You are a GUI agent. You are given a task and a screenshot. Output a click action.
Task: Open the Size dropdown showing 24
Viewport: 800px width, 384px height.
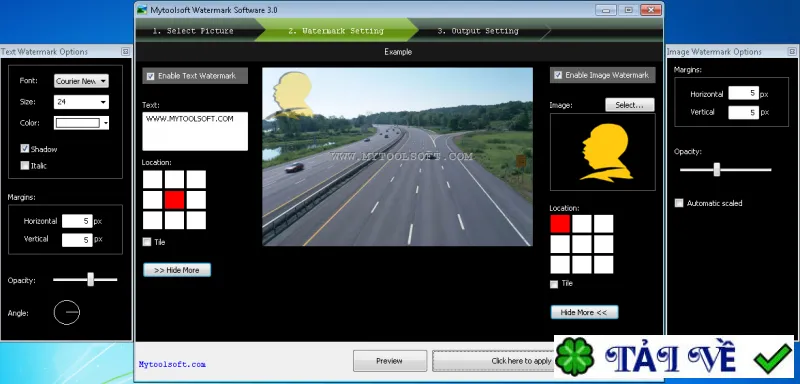point(81,102)
